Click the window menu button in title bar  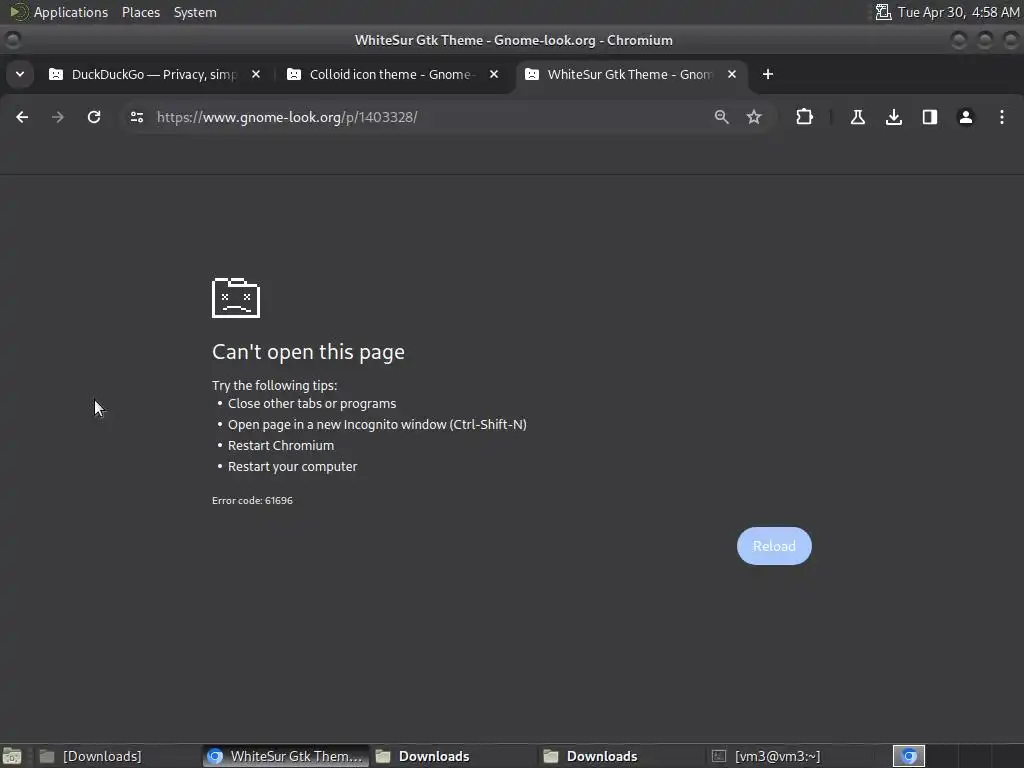pyautogui.click(x=12, y=40)
